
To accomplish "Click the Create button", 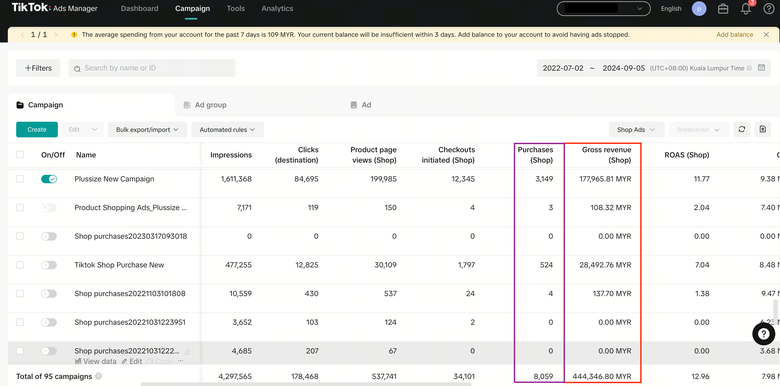I will (37, 129).
